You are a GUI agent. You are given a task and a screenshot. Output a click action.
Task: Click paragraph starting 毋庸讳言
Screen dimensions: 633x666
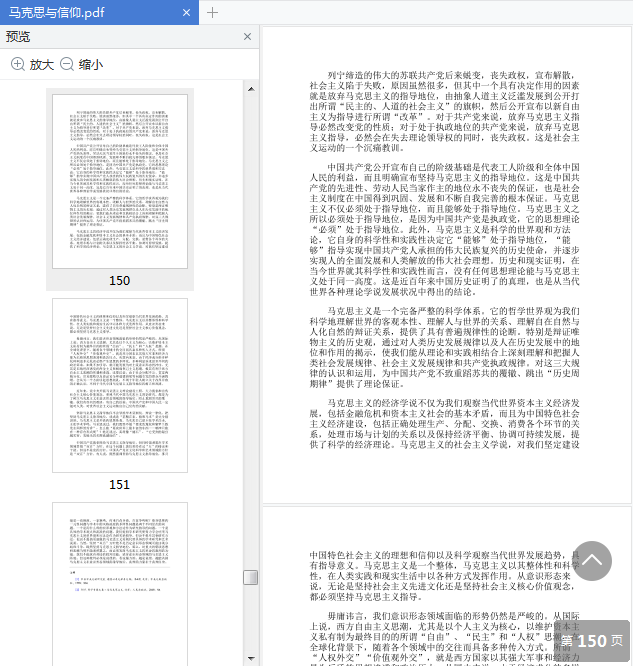coord(444,638)
